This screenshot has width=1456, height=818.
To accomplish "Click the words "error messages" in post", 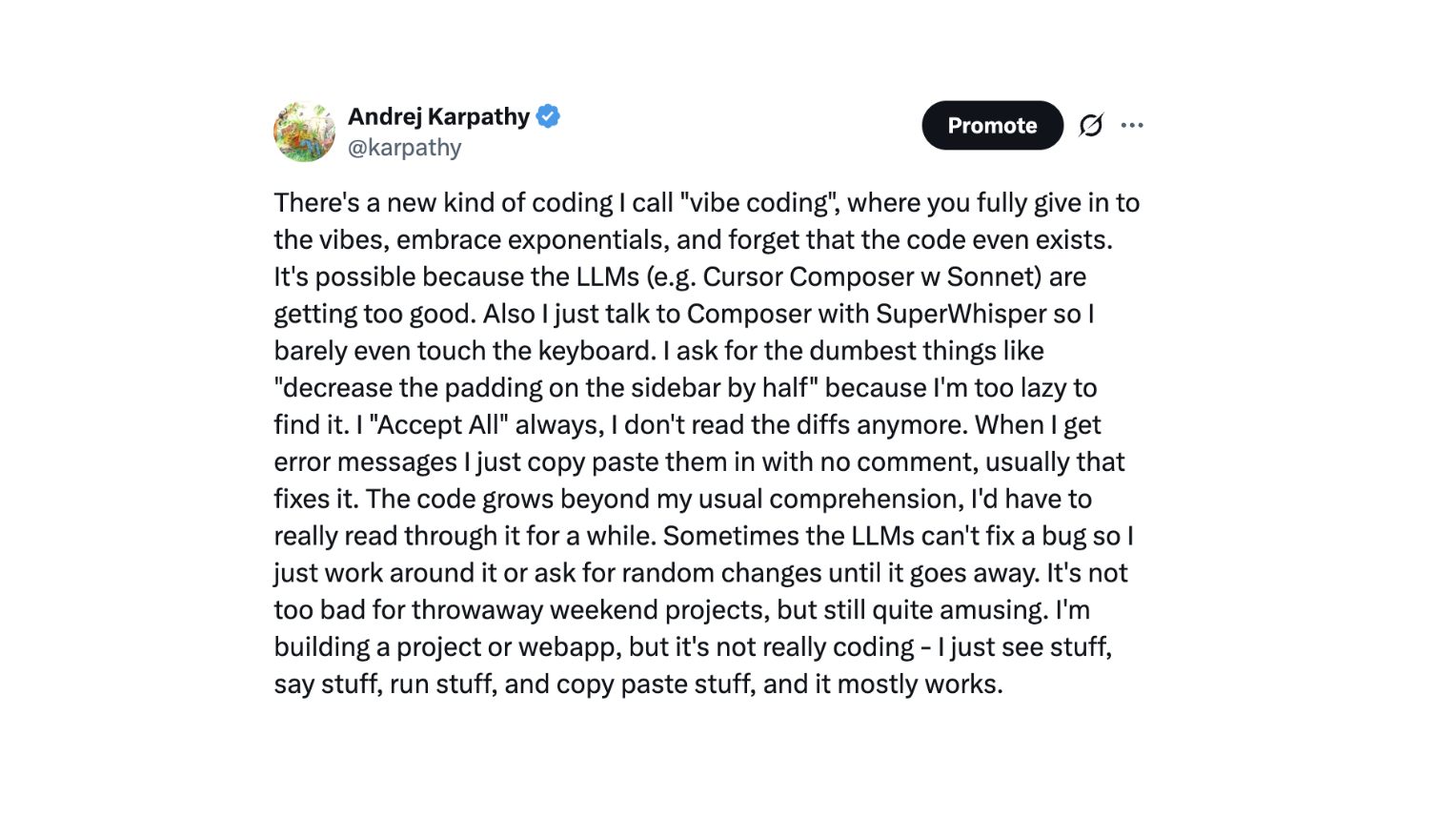I will point(366,462).
